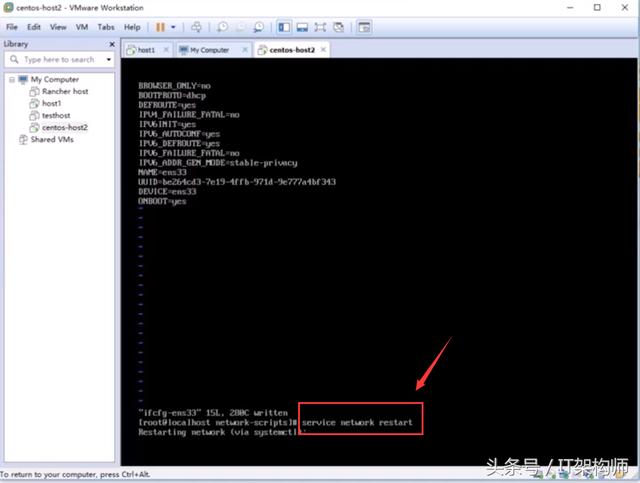
Task: Click the UUID line in the terminal
Action: pyautogui.click(x=237, y=182)
